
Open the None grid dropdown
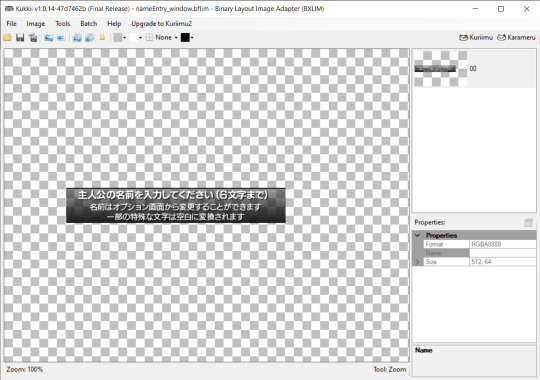[x=162, y=38]
